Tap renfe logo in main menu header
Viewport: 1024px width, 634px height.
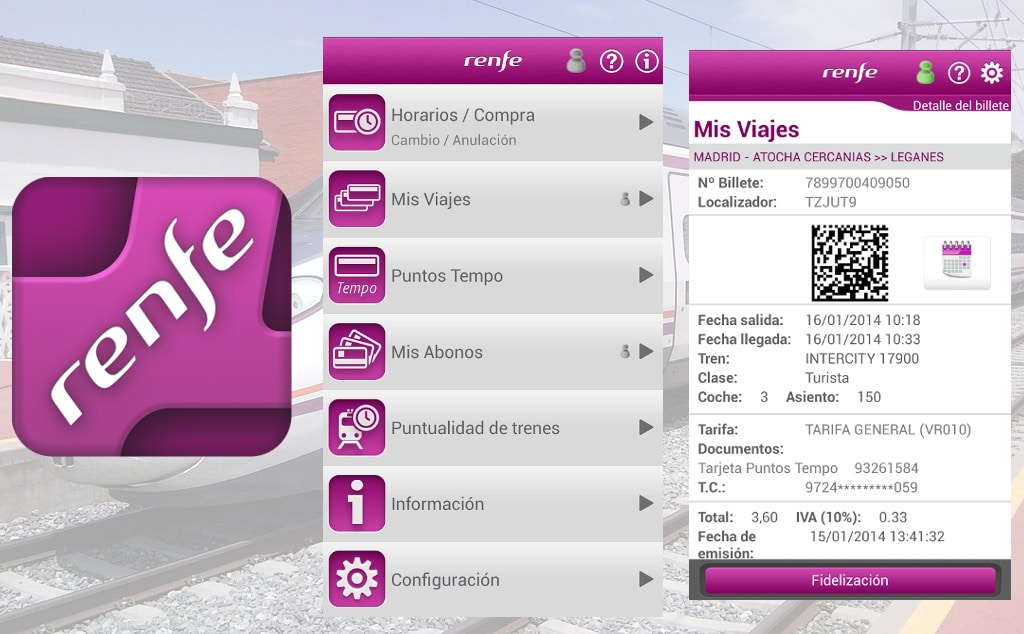493,61
